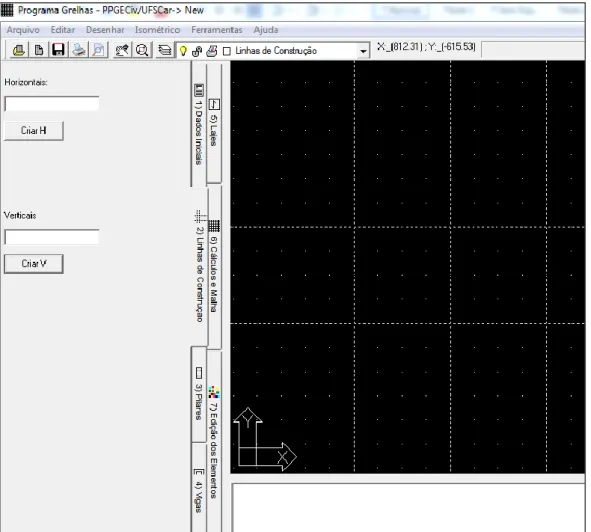Click the Criar H button

(34, 130)
